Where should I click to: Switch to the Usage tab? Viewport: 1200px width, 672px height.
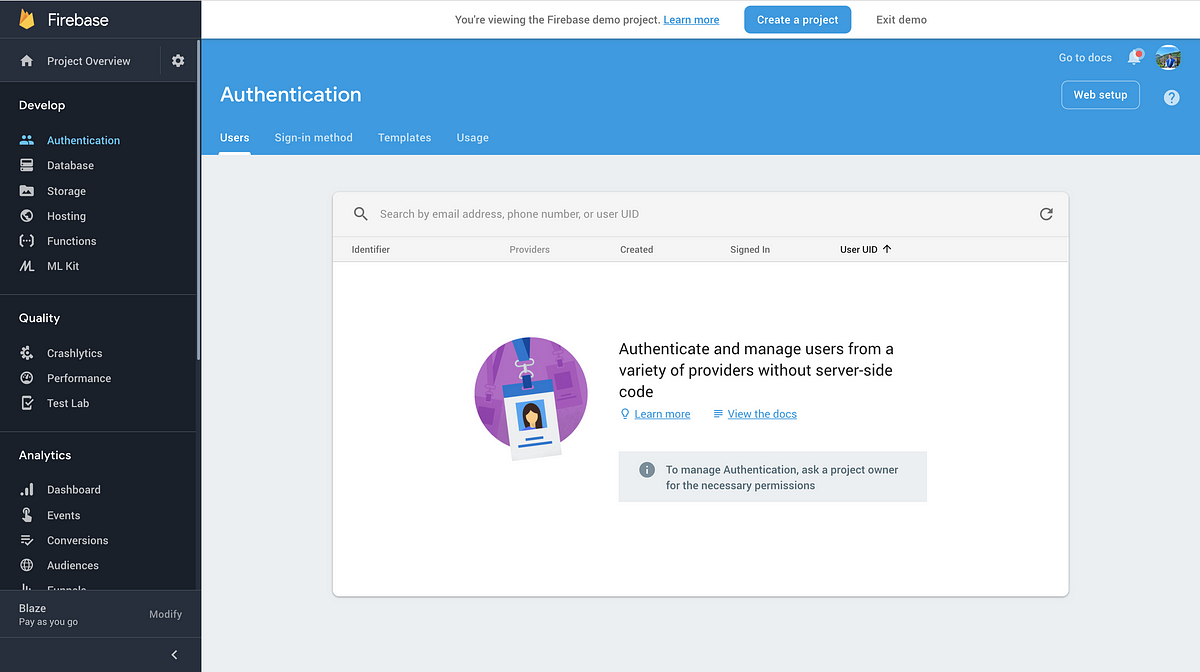(473, 138)
